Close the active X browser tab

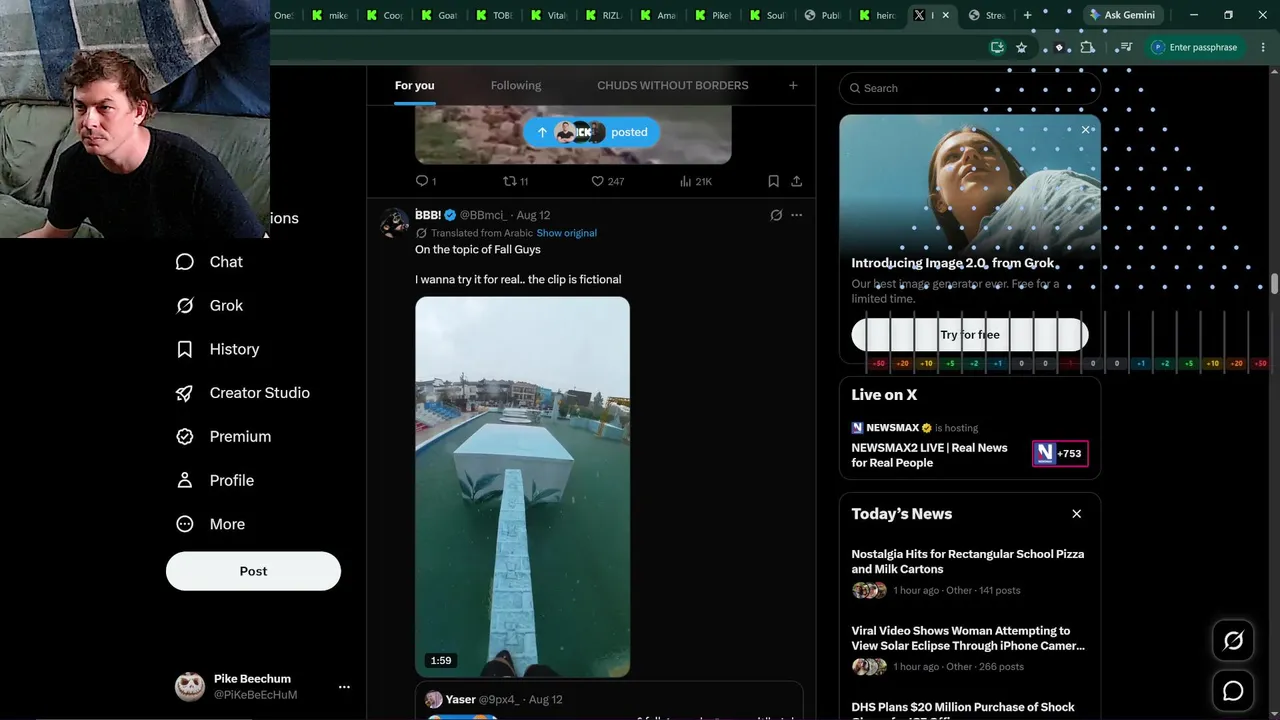point(945,15)
